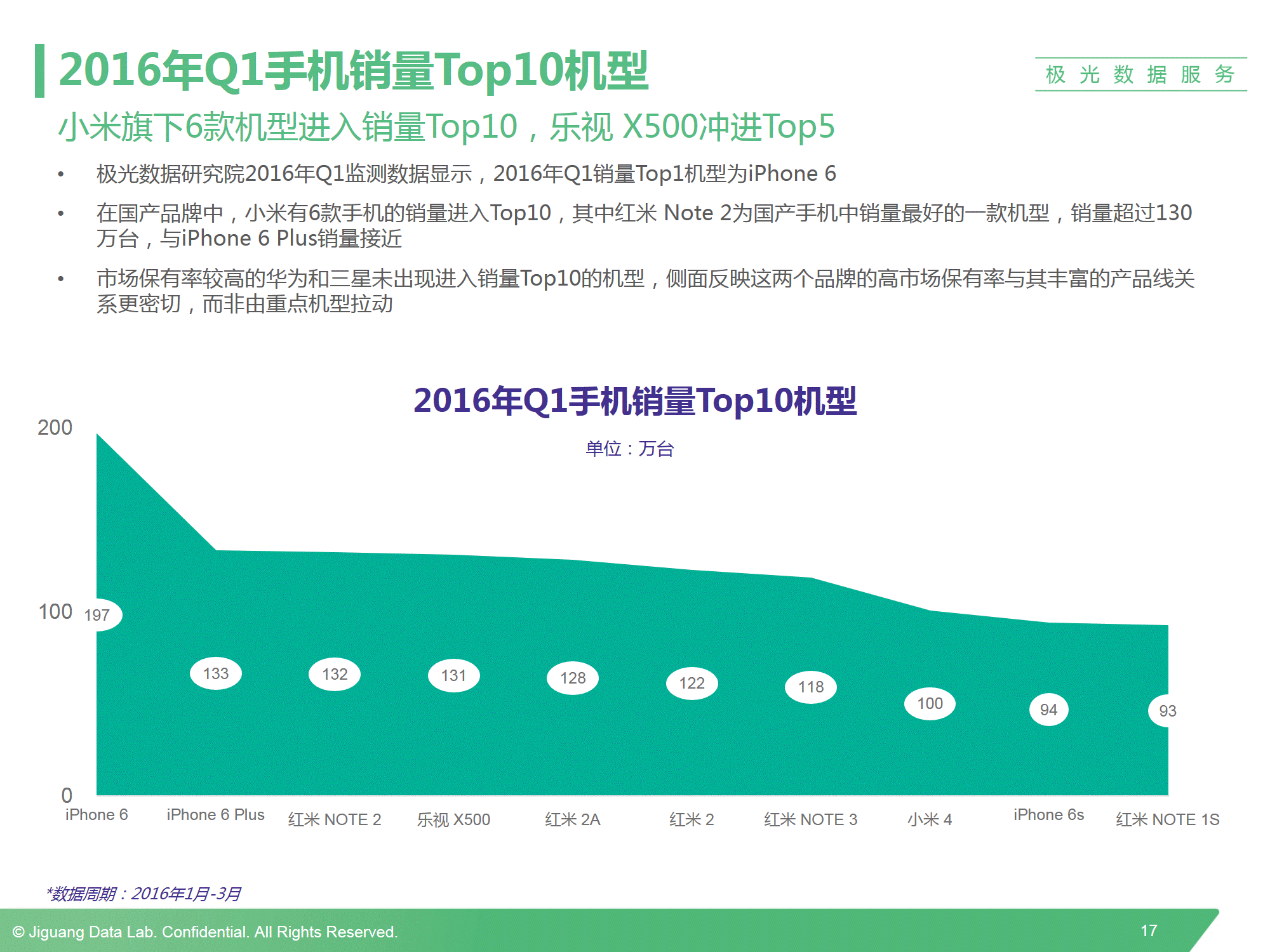Click the 93 data label bubble
The image size is (1270, 952).
1166,711
